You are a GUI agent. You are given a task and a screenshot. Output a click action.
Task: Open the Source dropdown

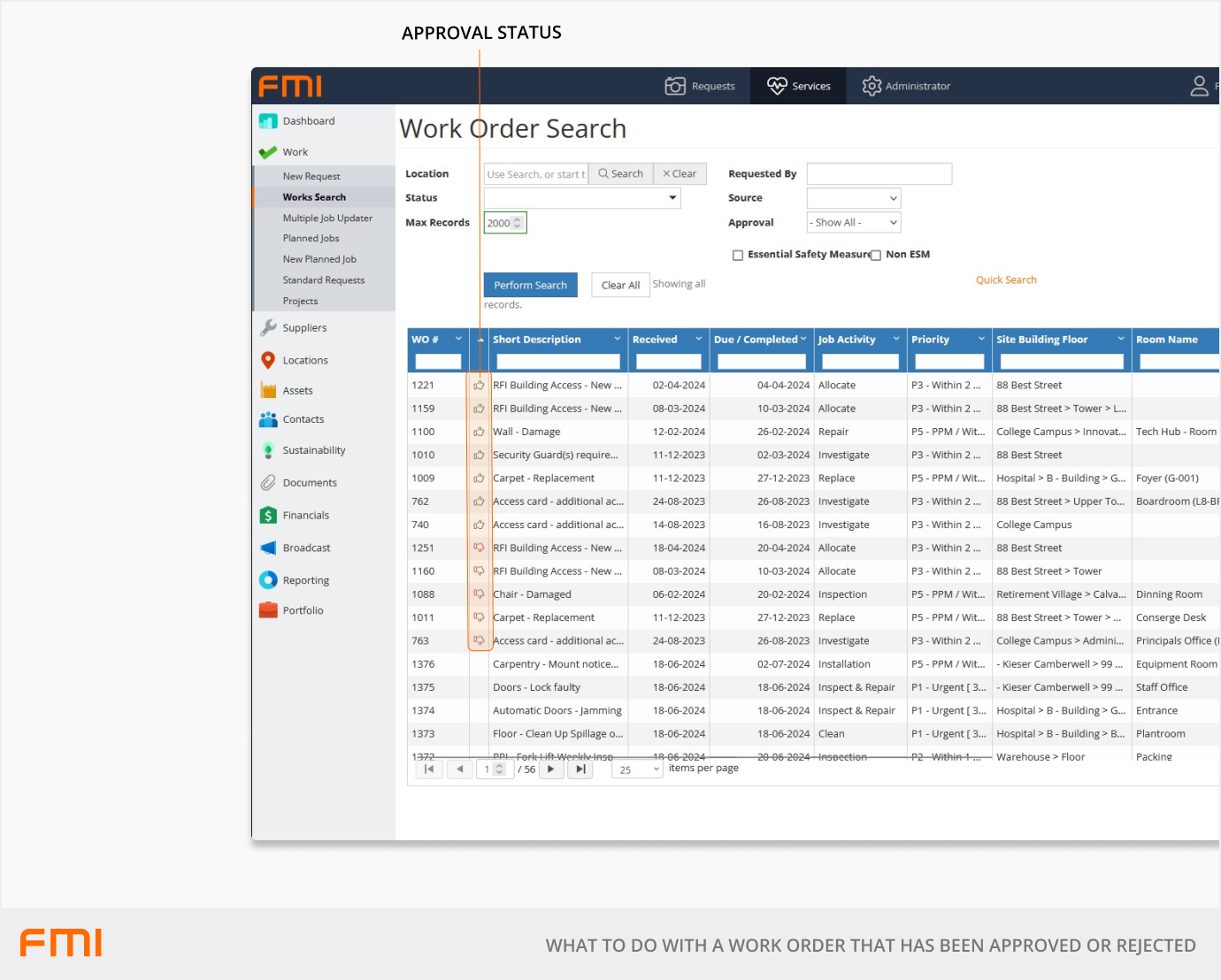pos(853,198)
